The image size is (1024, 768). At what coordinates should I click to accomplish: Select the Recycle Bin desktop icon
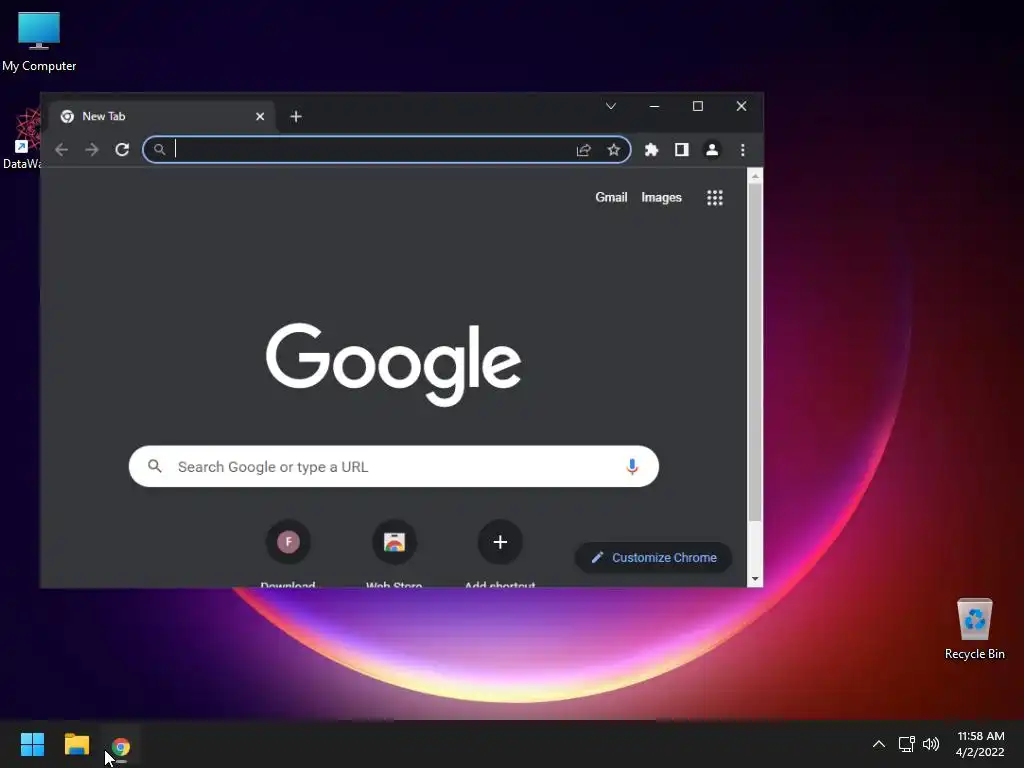tap(974, 629)
